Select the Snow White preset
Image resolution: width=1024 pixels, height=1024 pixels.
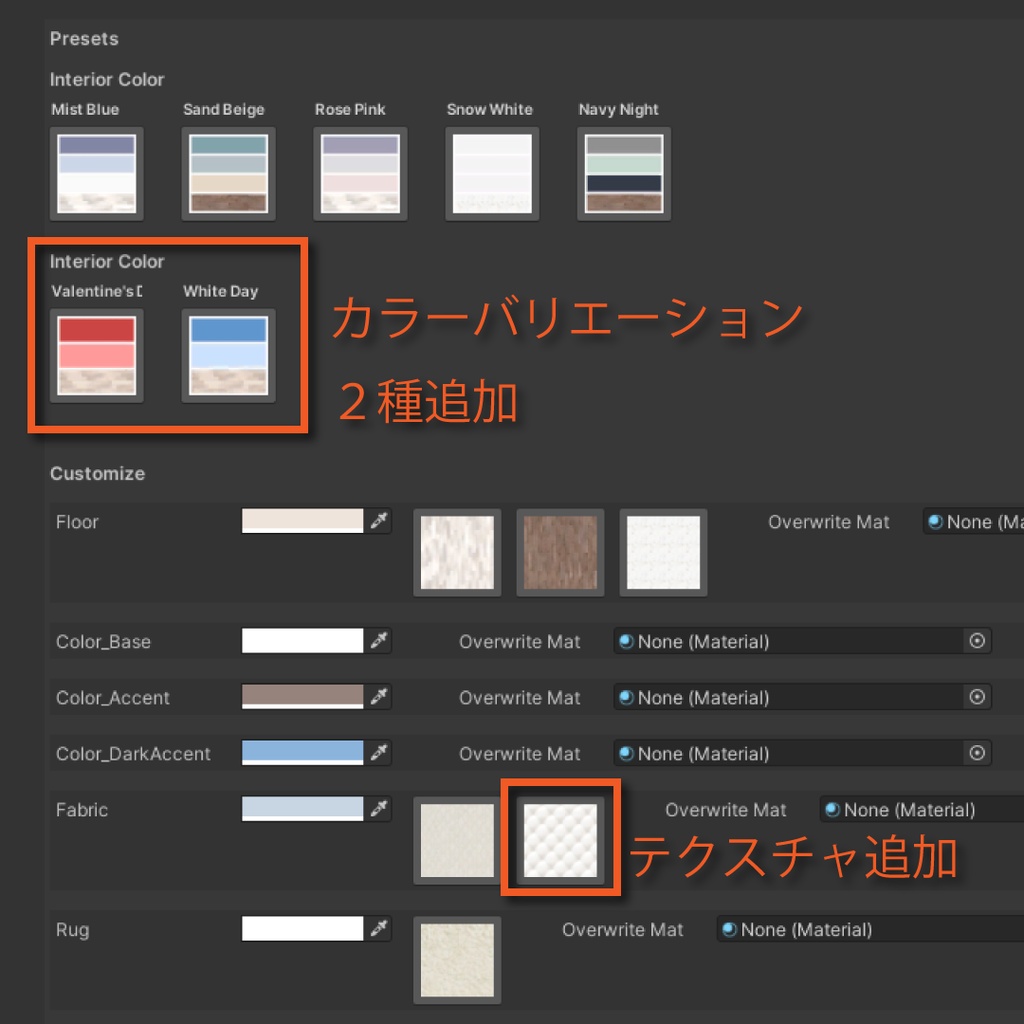[x=491, y=172]
